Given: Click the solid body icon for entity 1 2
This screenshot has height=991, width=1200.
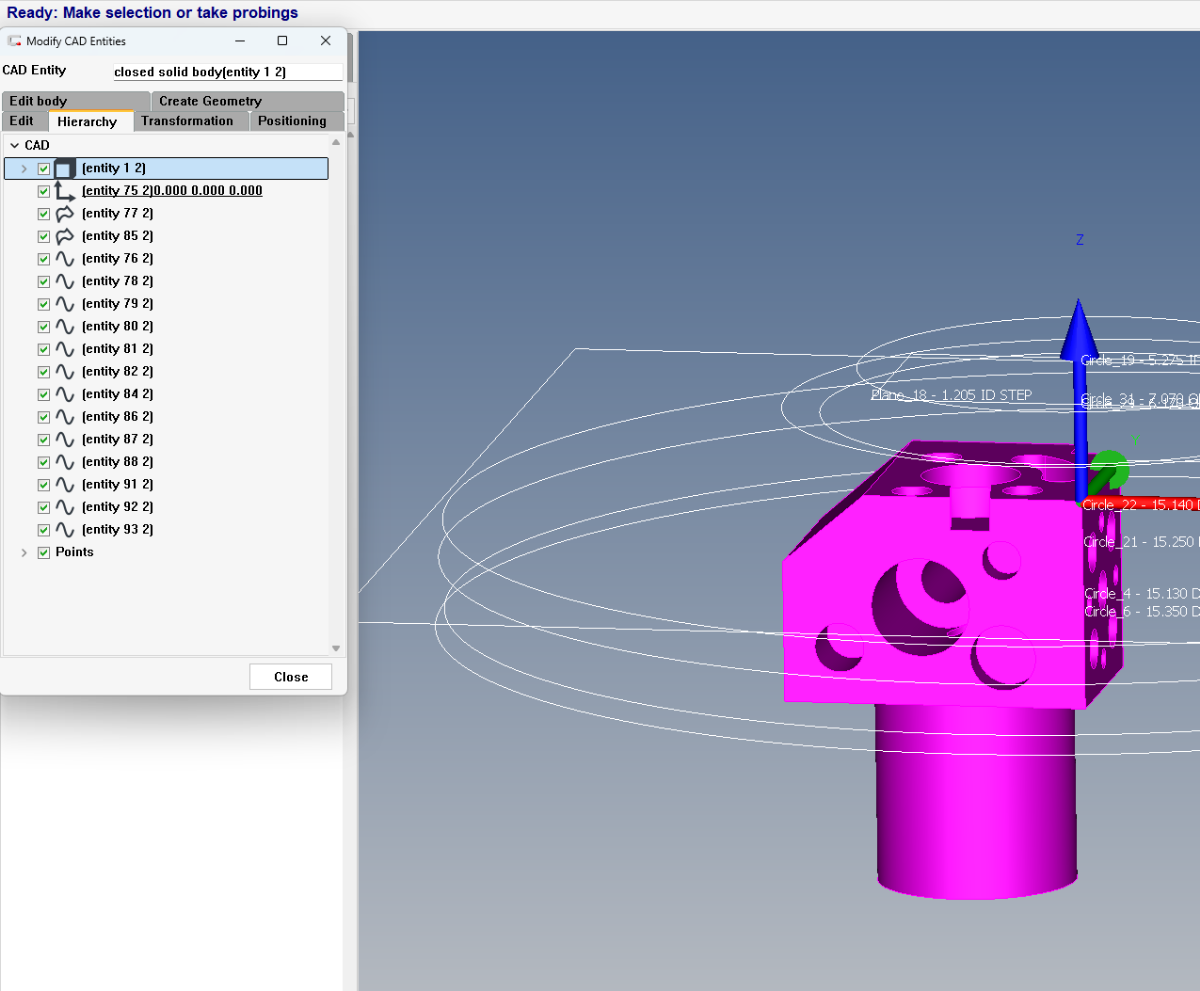Looking at the screenshot, I should pos(64,169).
